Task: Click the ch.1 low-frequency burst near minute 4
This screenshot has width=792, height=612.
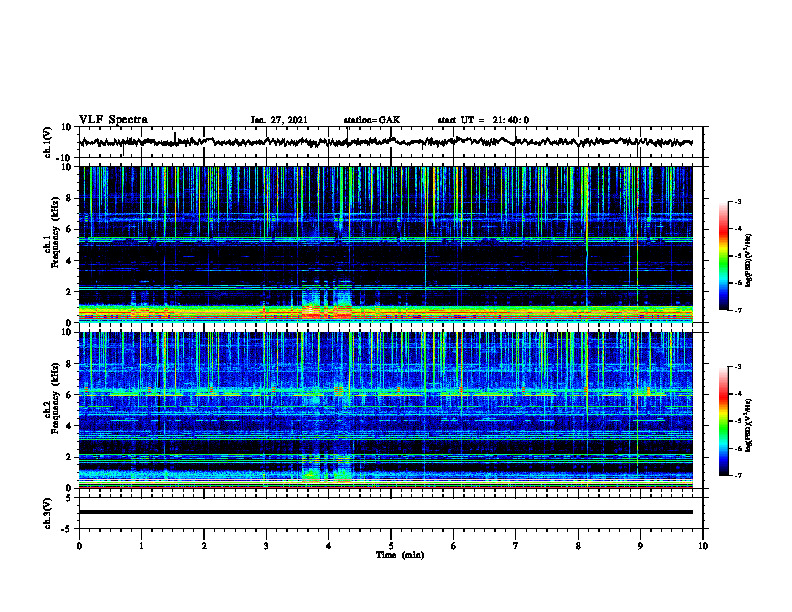Action: click(x=327, y=303)
